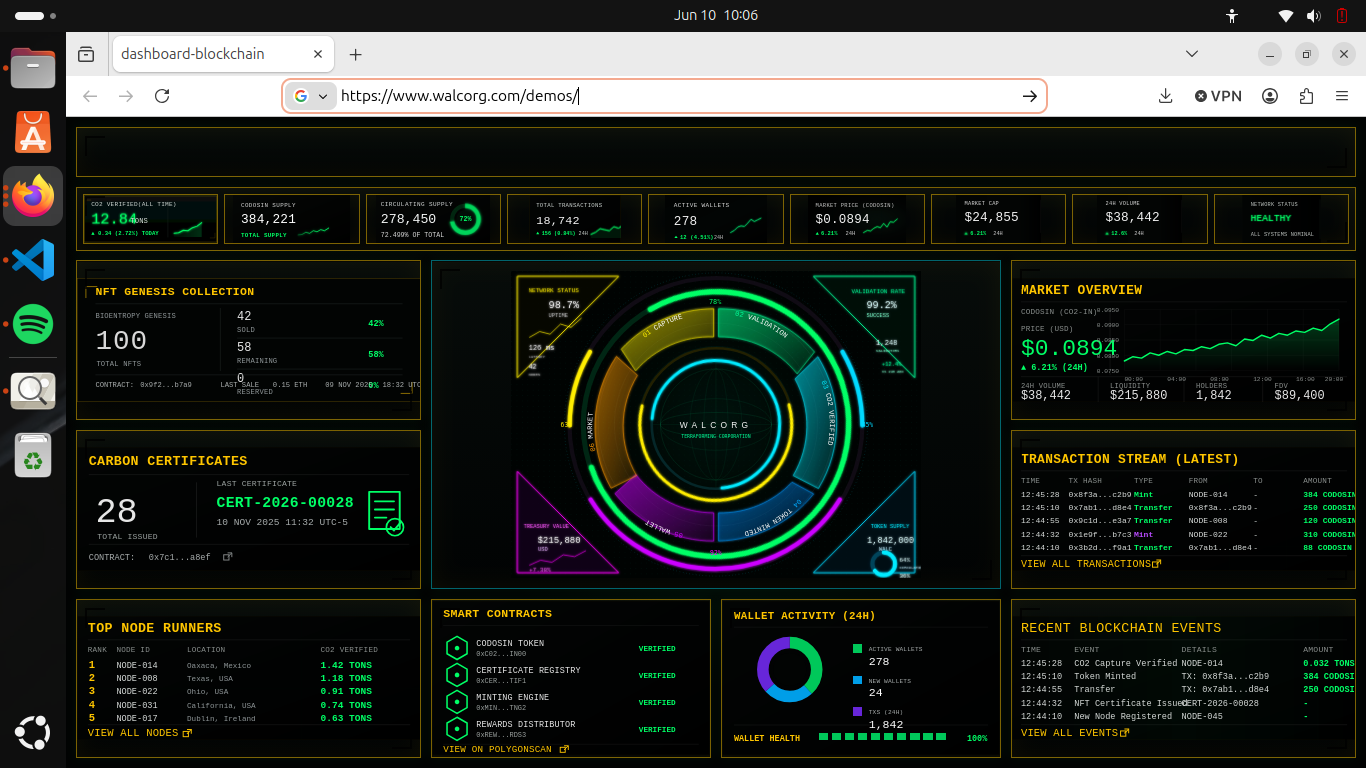This screenshot has height=768, width=1366.
Task: Open the accessibility menu in the top bar
Action: [x=1231, y=15]
